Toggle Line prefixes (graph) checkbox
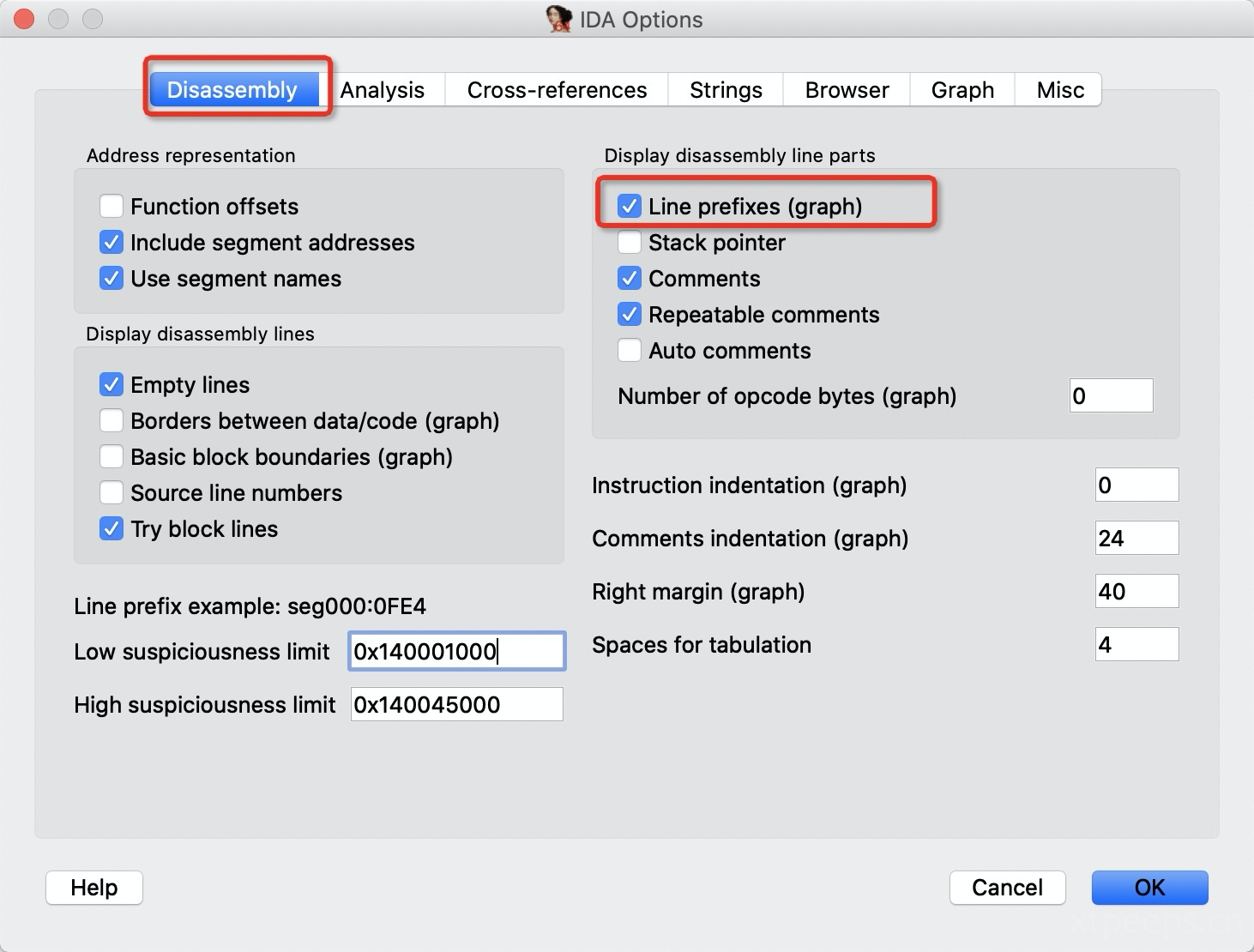The width and height of the screenshot is (1254, 952). [630, 207]
